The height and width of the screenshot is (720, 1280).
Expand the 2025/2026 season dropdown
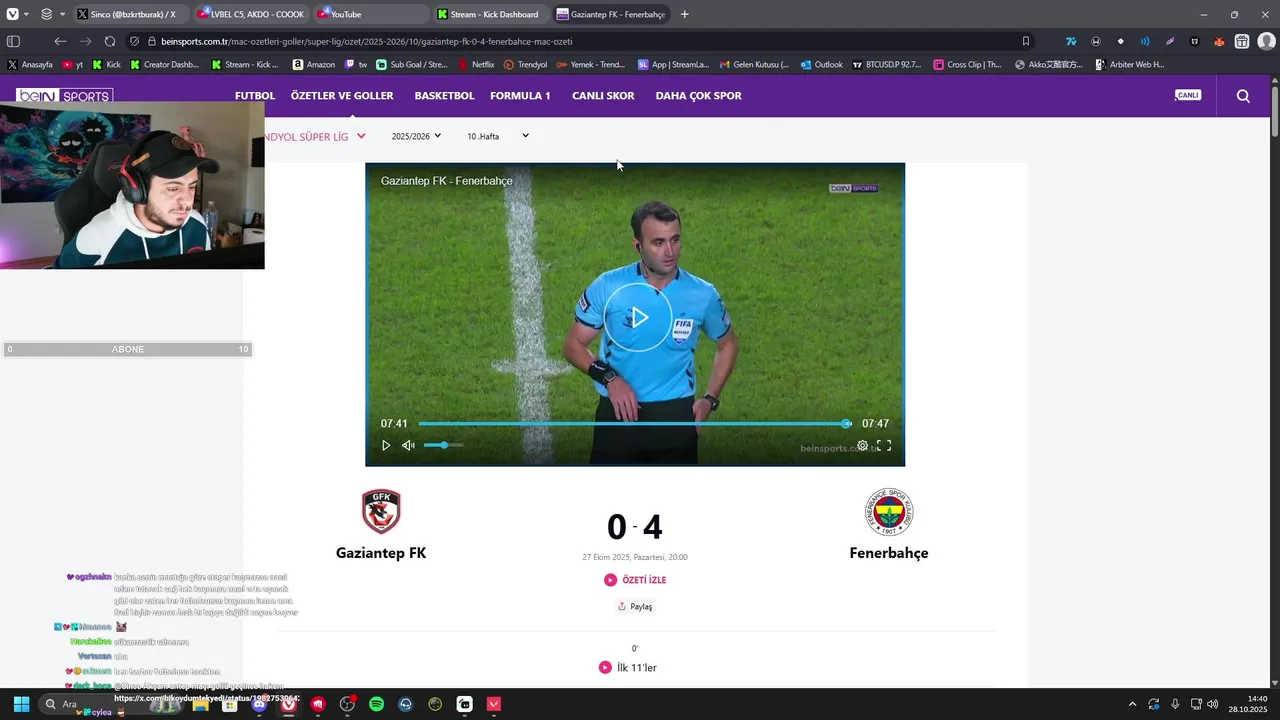pos(416,136)
